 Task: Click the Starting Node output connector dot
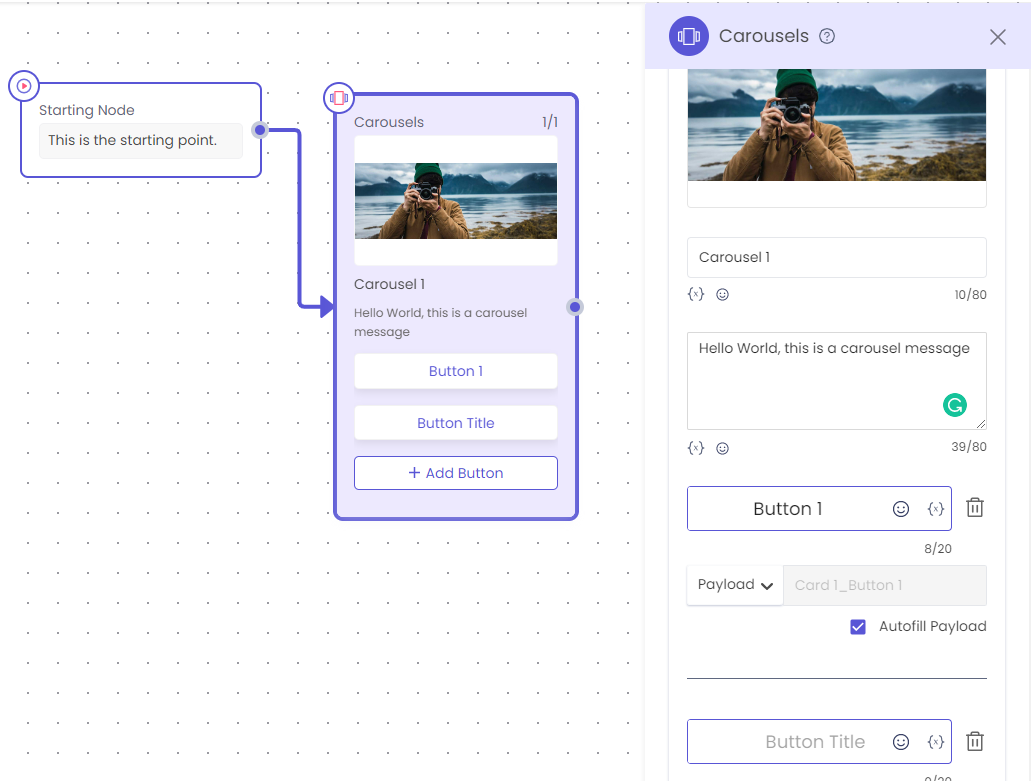(x=260, y=130)
